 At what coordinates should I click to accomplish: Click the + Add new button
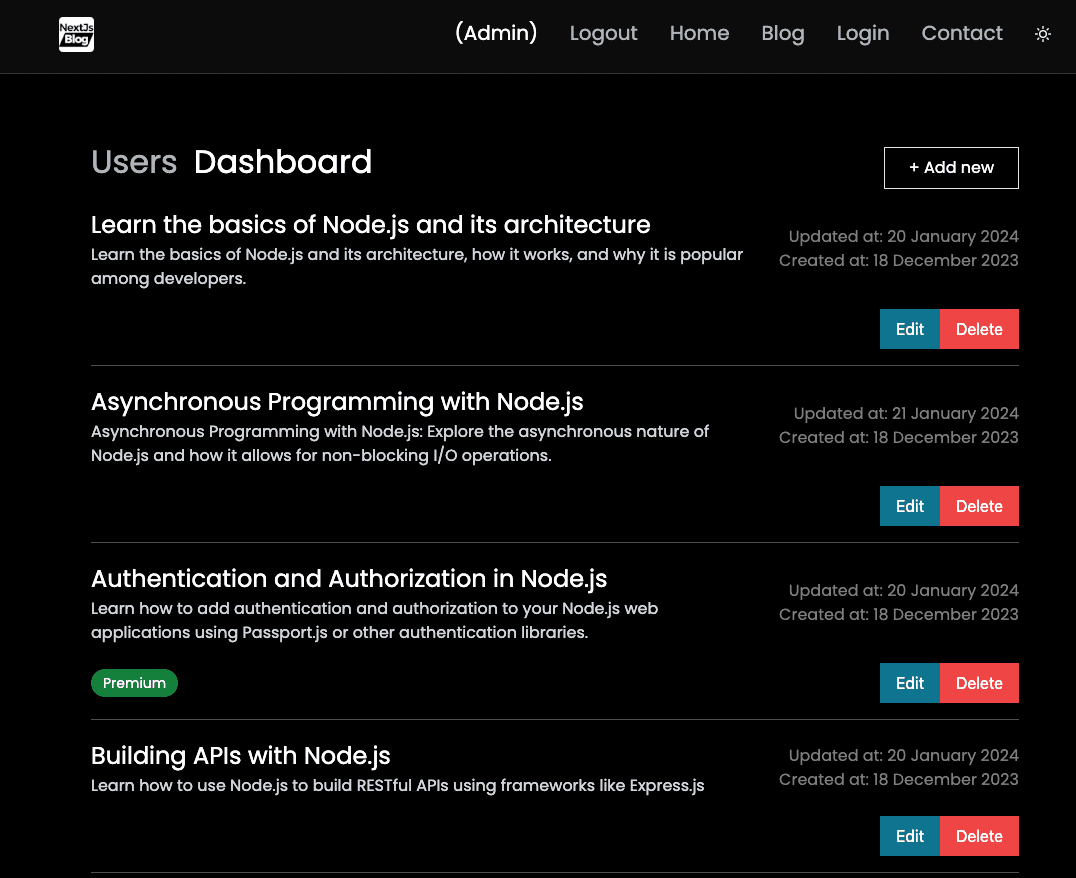951,167
